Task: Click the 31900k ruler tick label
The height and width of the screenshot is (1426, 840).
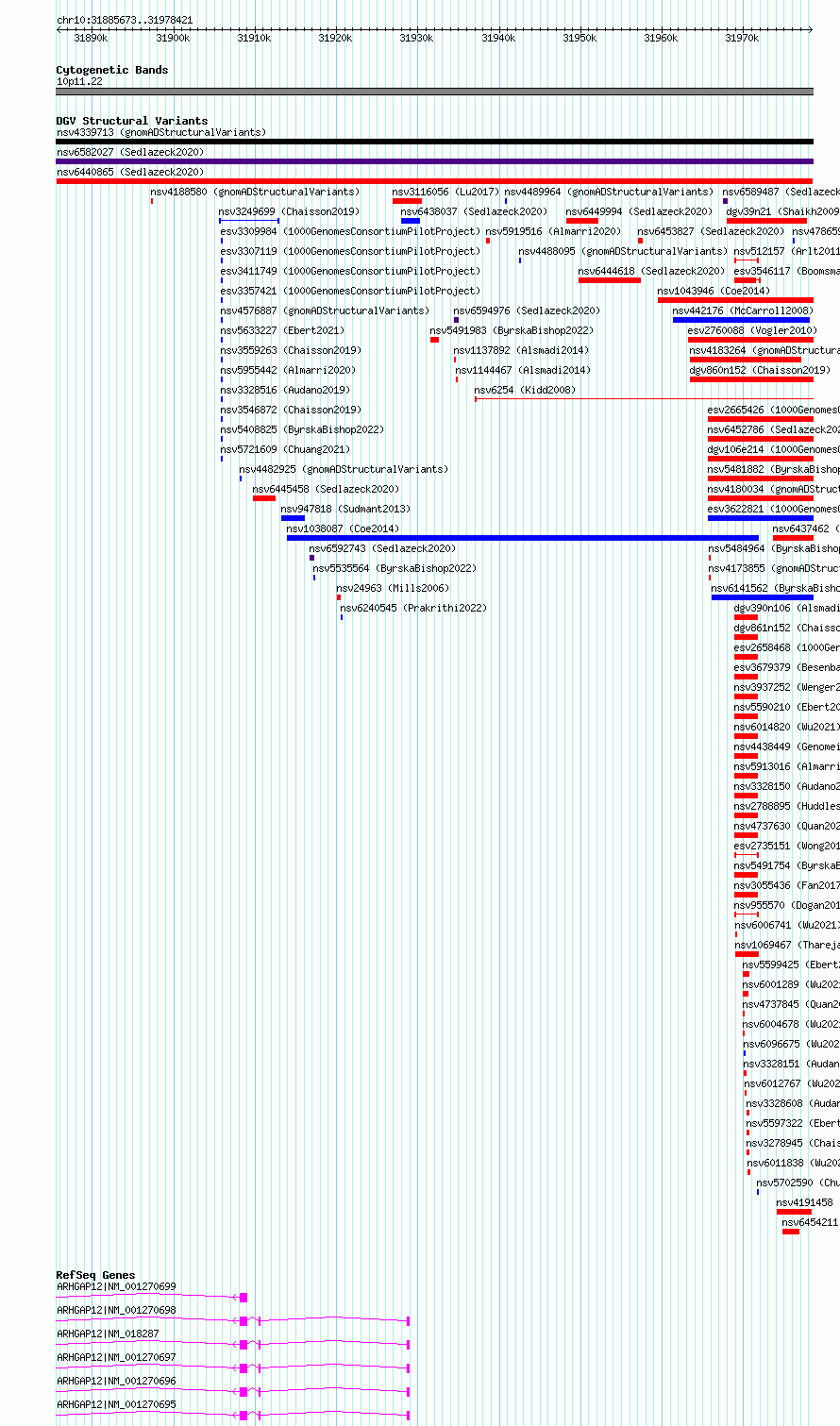Action: point(173,38)
